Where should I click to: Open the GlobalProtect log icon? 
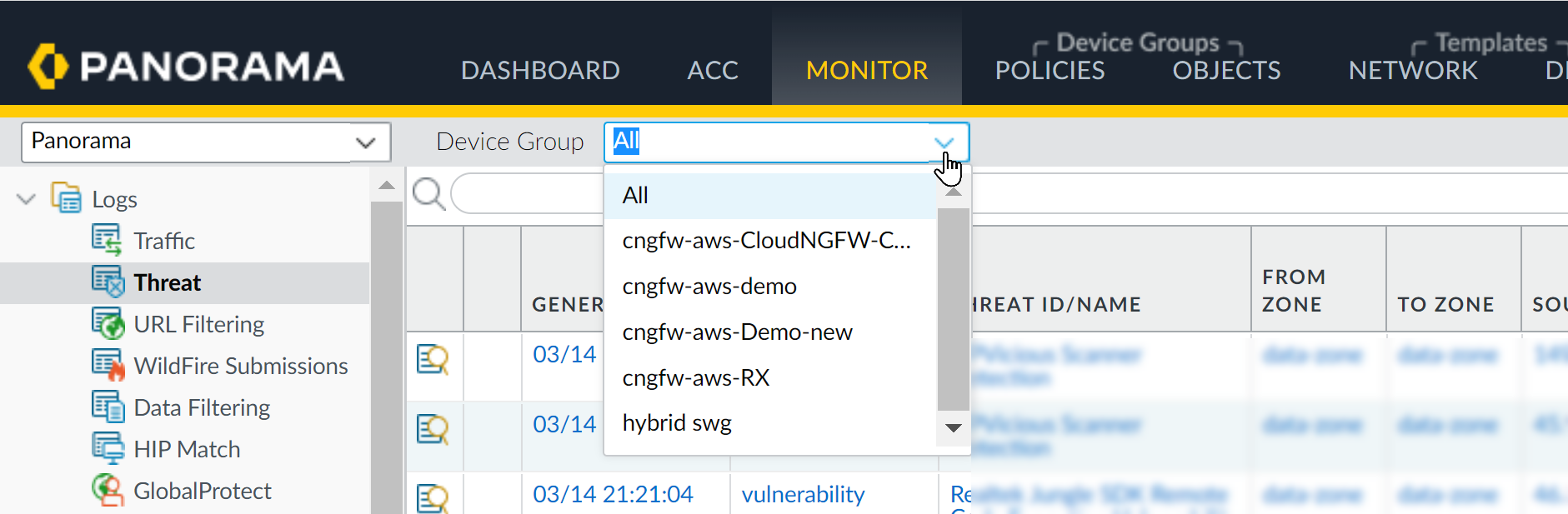108,490
